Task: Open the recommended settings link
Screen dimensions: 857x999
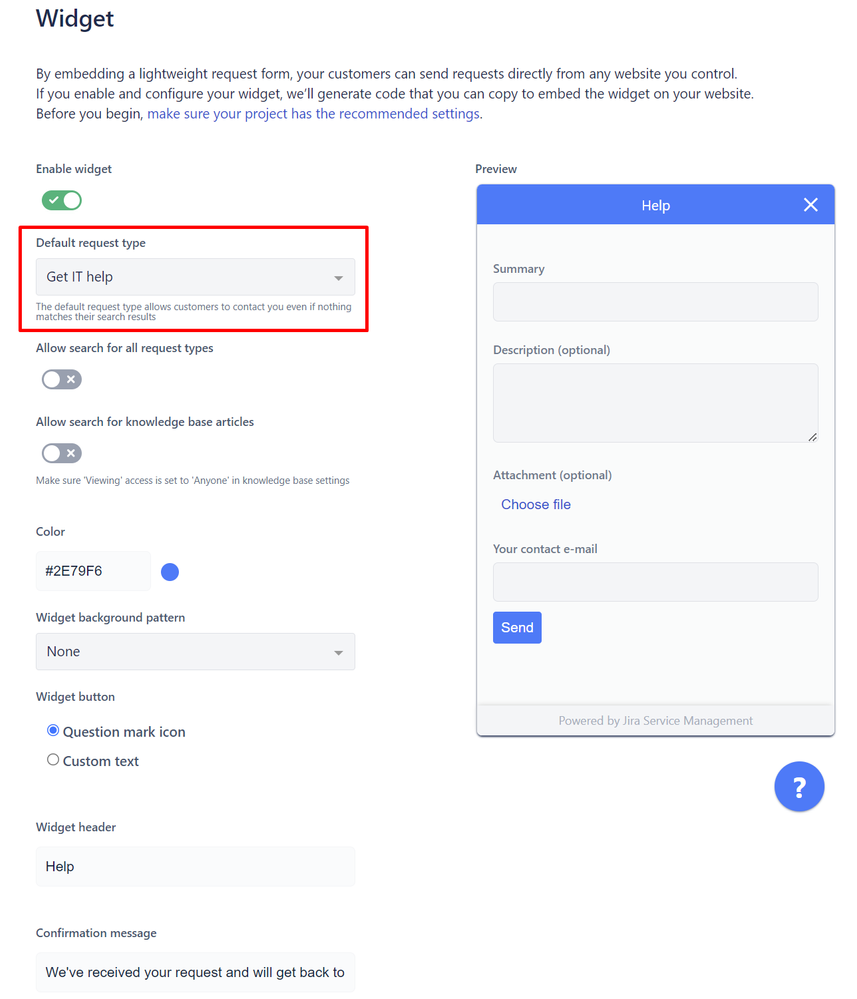Action: 313,113
